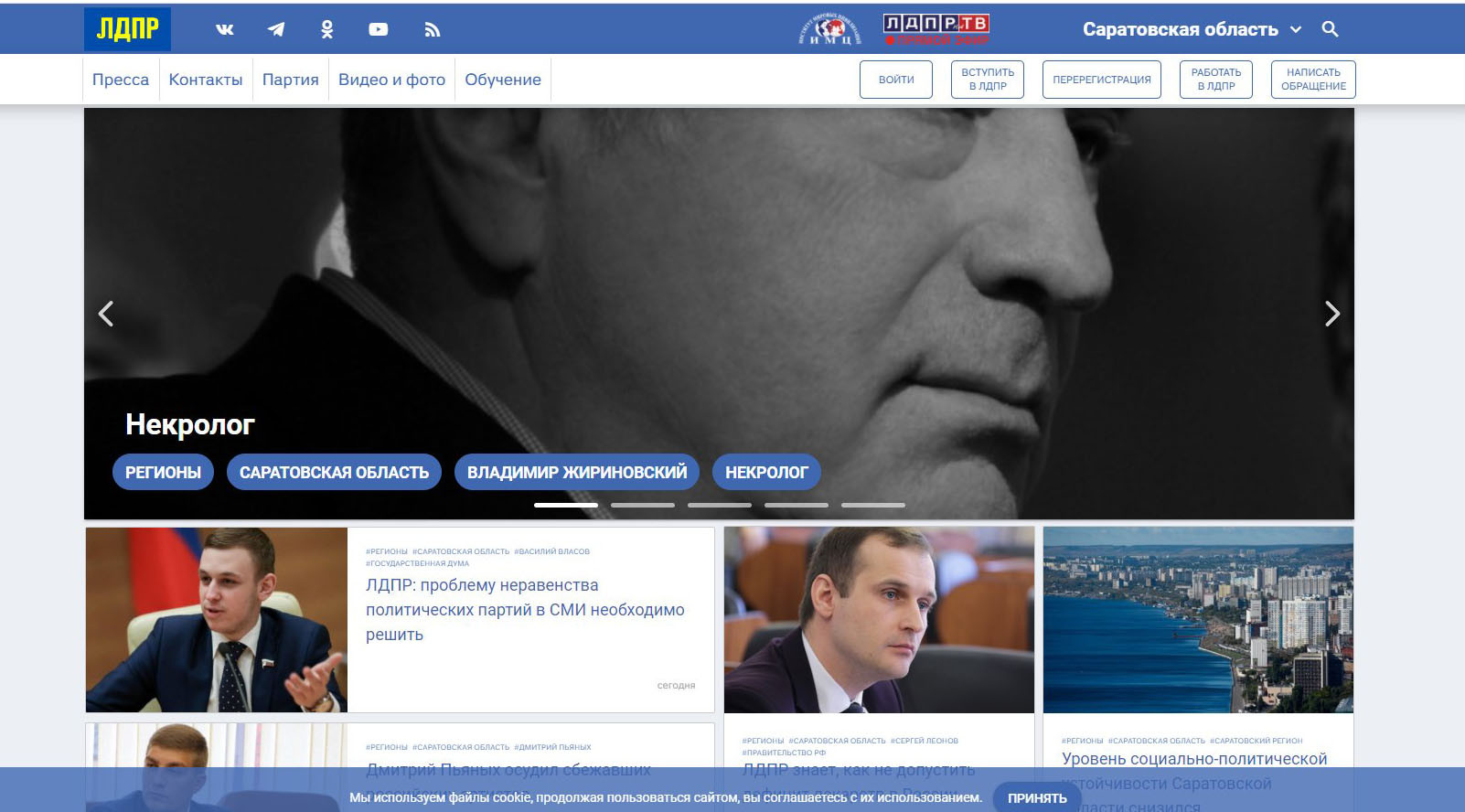Expand the Саратовская область region dropdown
1465x812 pixels.
[1191, 29]
